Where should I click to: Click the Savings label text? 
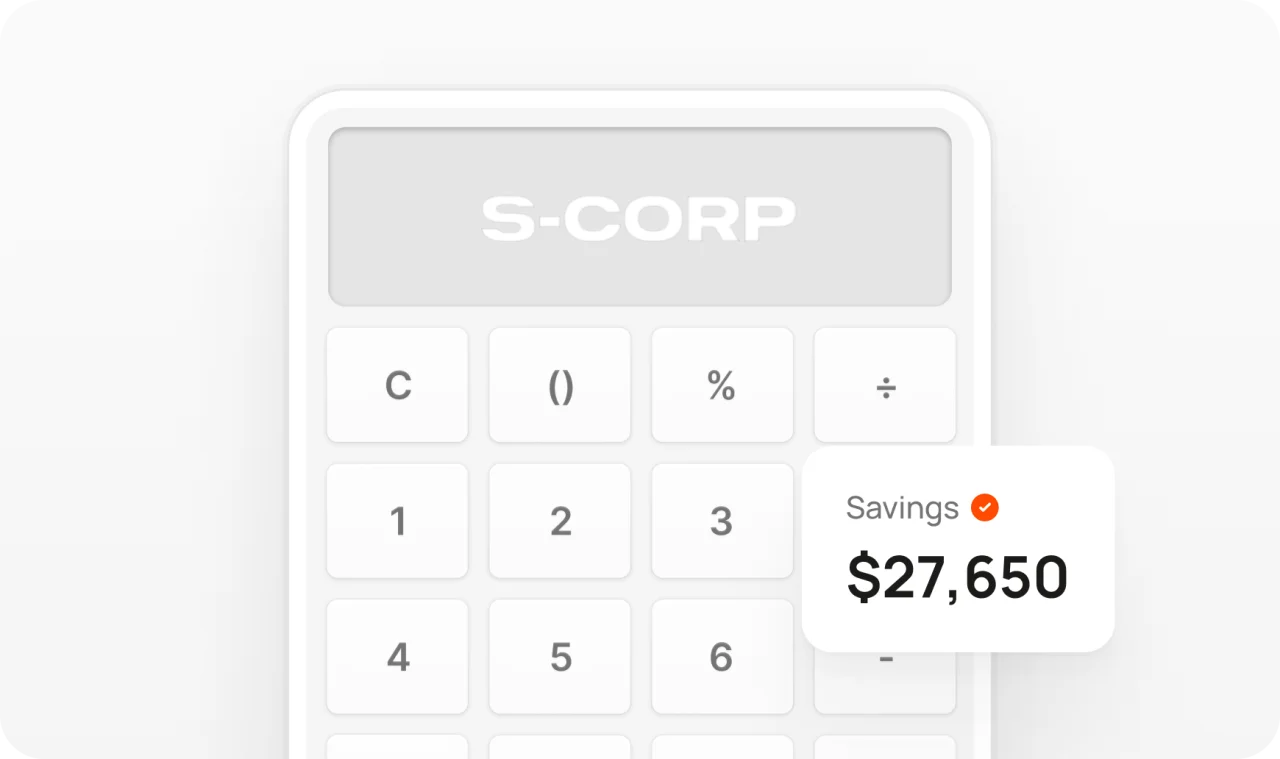click(x=902, y=508)
